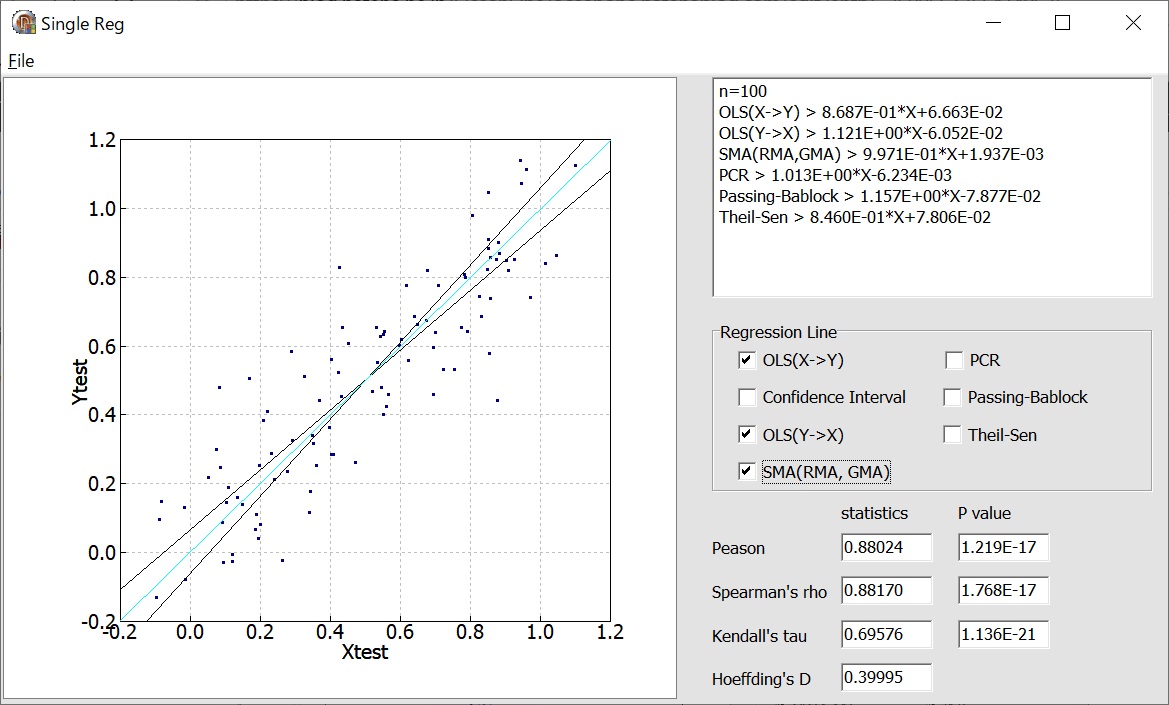The image size is (1169, 705).
Task: Select Kendall's tau statistics field 0.69576
Action: point(886,634)
